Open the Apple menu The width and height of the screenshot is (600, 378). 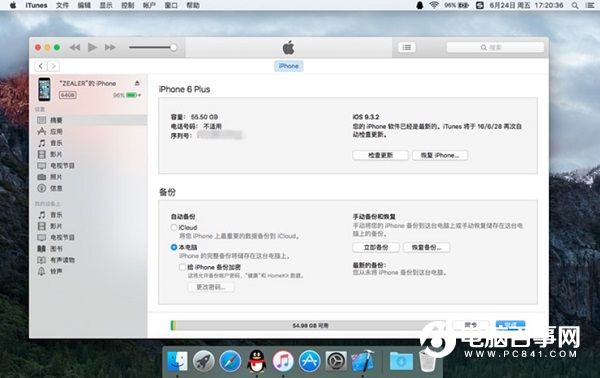coord(13,5)
